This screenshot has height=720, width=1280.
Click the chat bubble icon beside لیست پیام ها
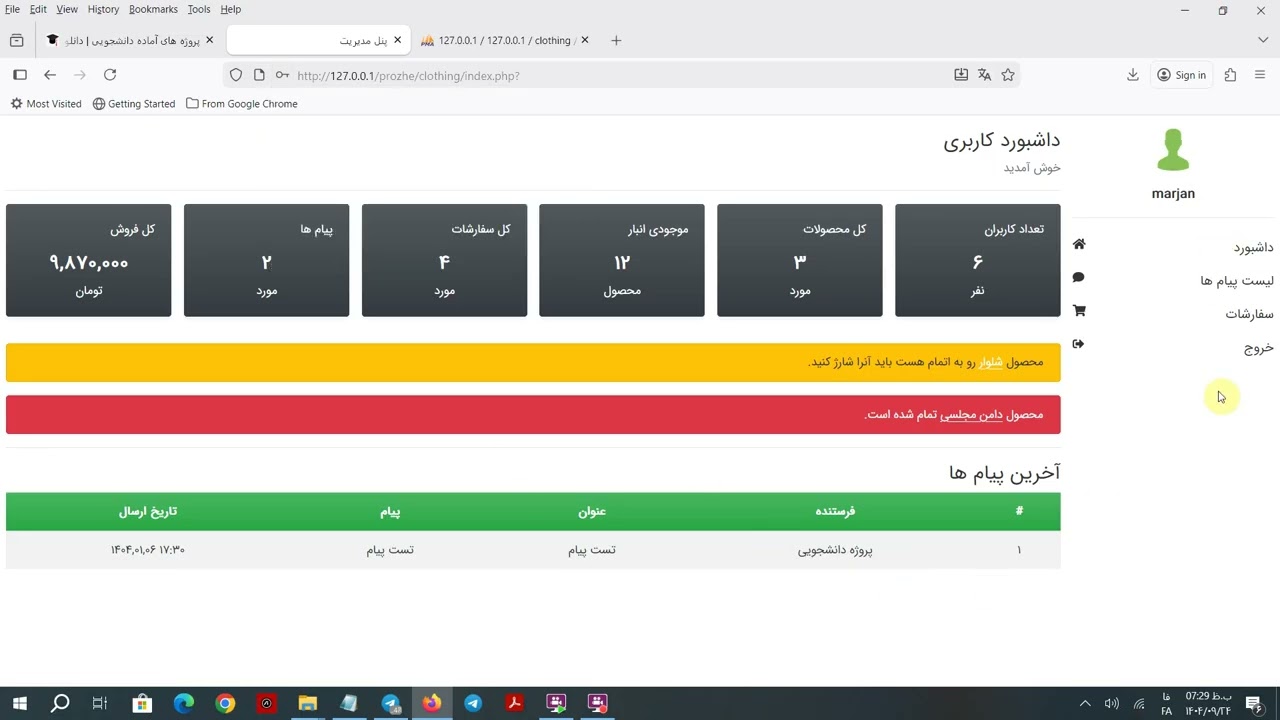pyautogui.click(x=1078, y=277)
